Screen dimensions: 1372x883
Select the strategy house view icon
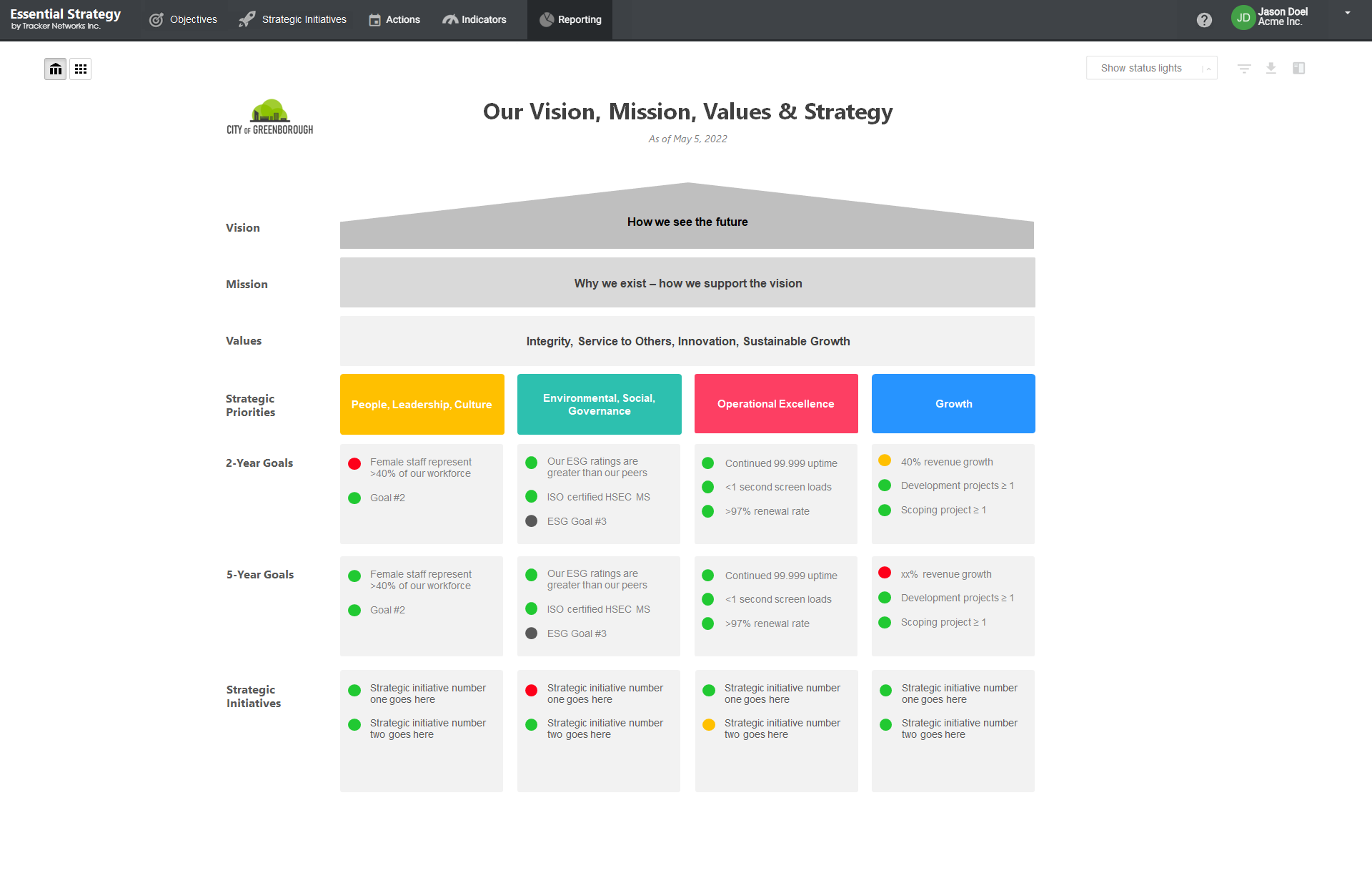[x=55, y=69]
